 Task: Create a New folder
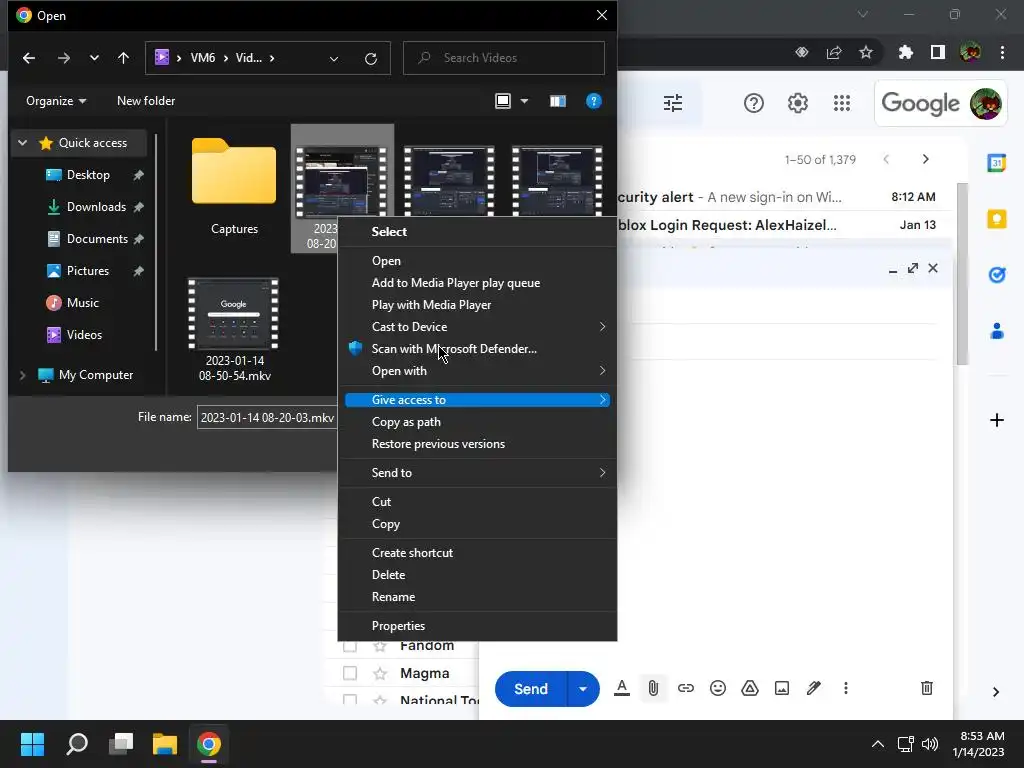pos(146,101)
